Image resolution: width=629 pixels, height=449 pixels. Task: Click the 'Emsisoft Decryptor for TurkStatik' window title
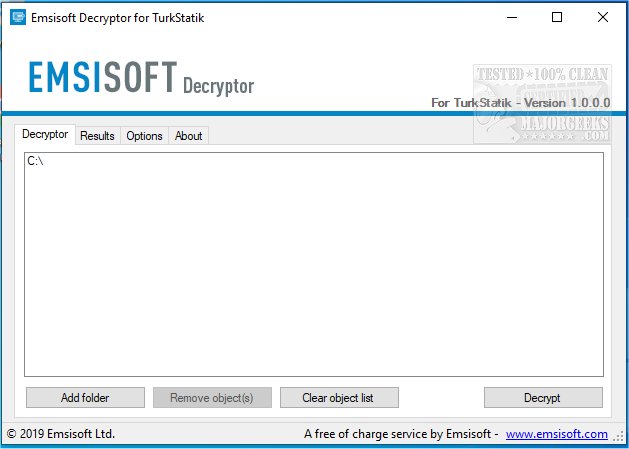pos(118,18)
